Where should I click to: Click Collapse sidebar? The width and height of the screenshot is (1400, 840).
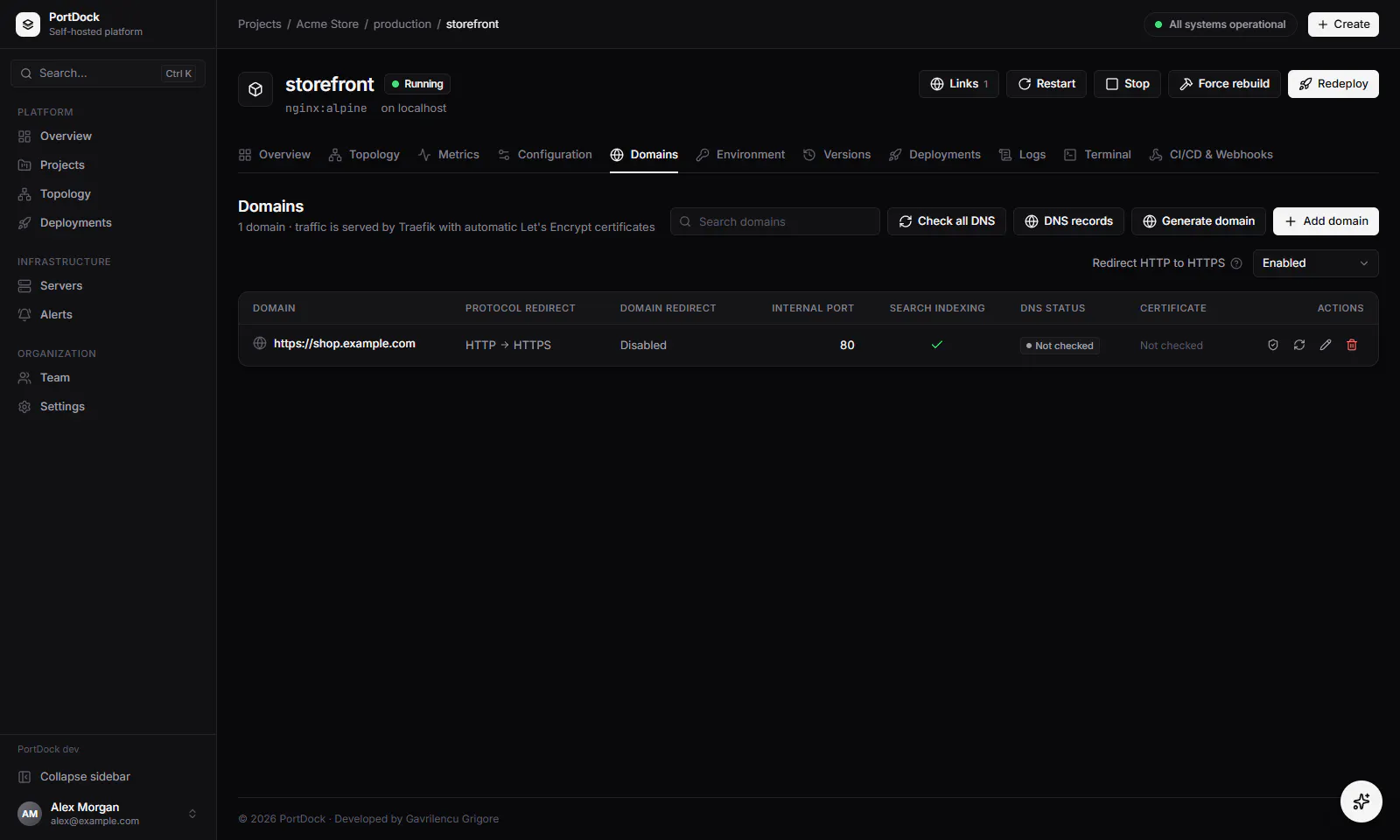coord(108,777)
